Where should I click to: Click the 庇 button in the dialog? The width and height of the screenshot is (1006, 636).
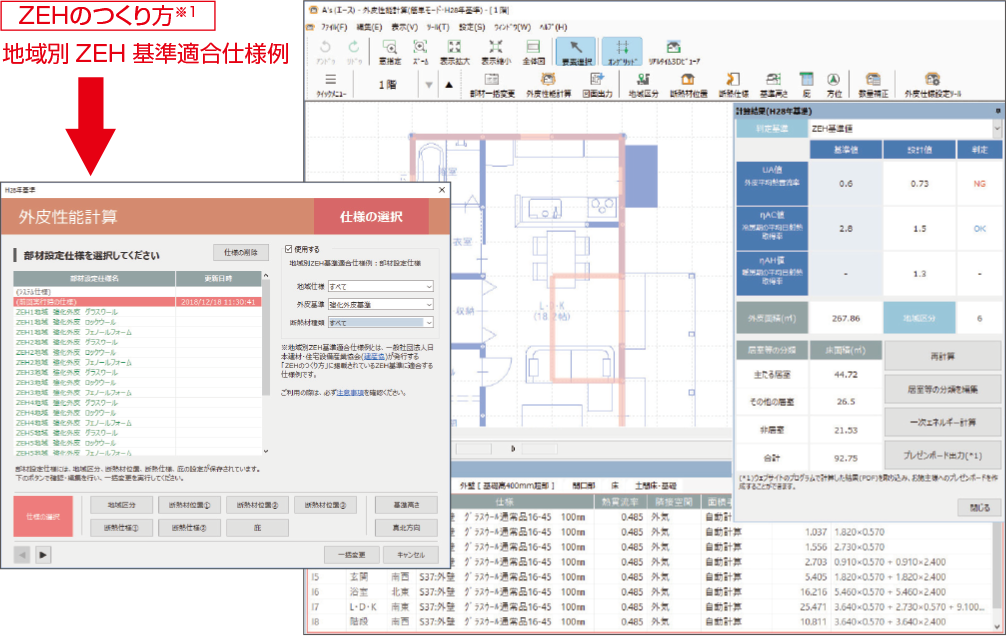tap(257, 528)
